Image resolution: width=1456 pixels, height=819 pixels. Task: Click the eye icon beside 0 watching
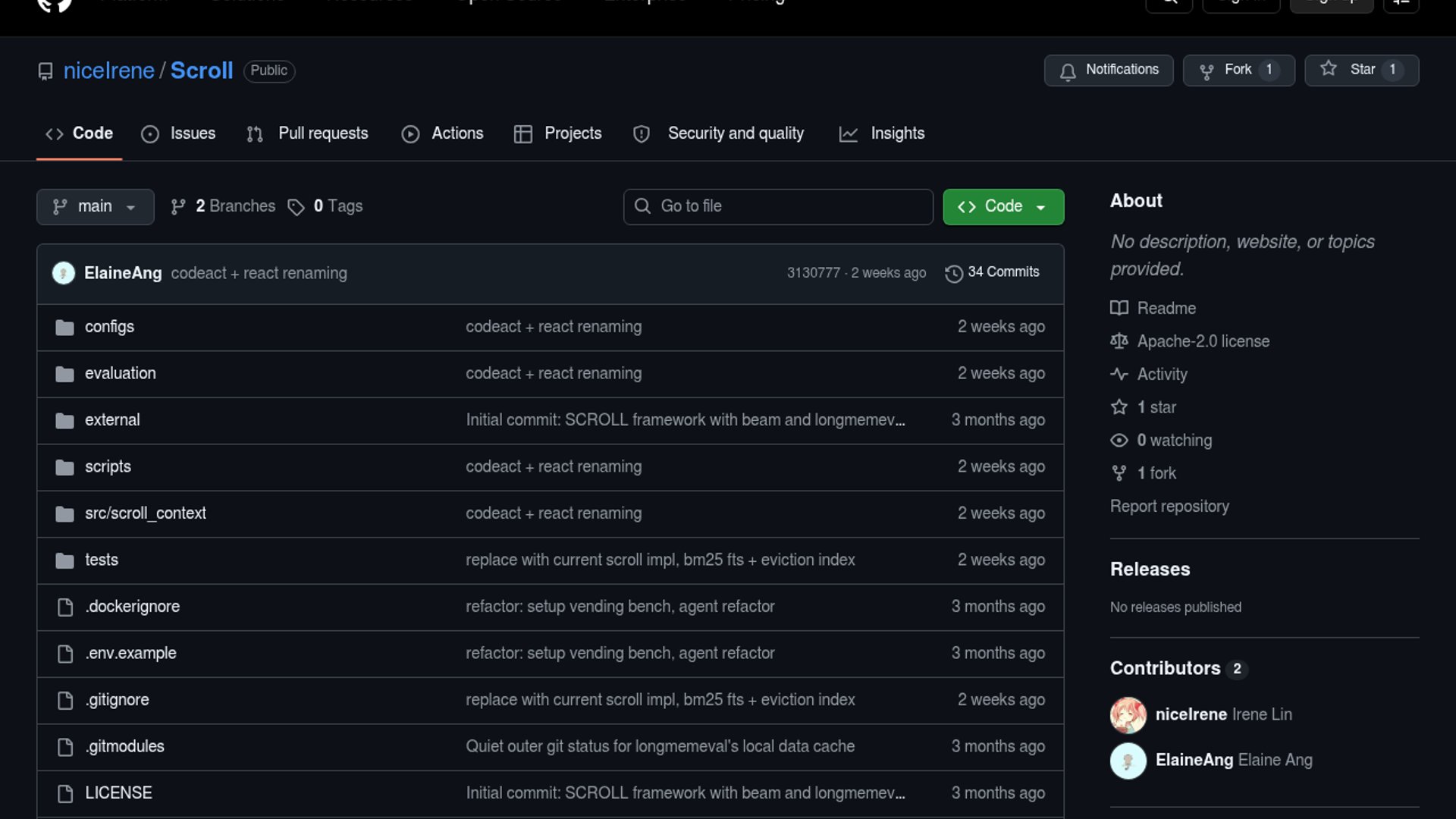point(1119,440)
